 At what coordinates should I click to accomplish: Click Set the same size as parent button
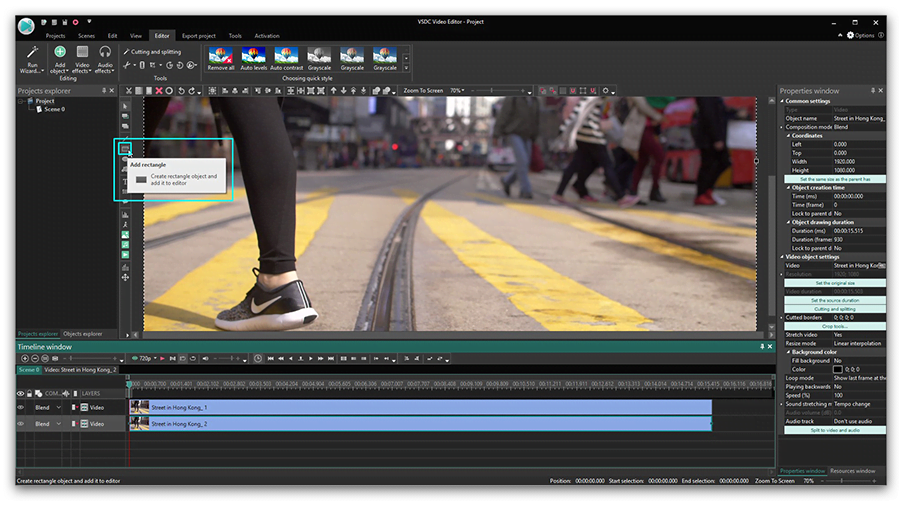click(x=835, y=179)
